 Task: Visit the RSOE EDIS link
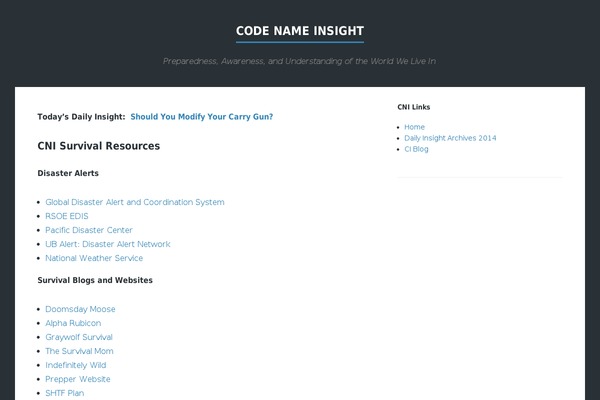point(67,216)
